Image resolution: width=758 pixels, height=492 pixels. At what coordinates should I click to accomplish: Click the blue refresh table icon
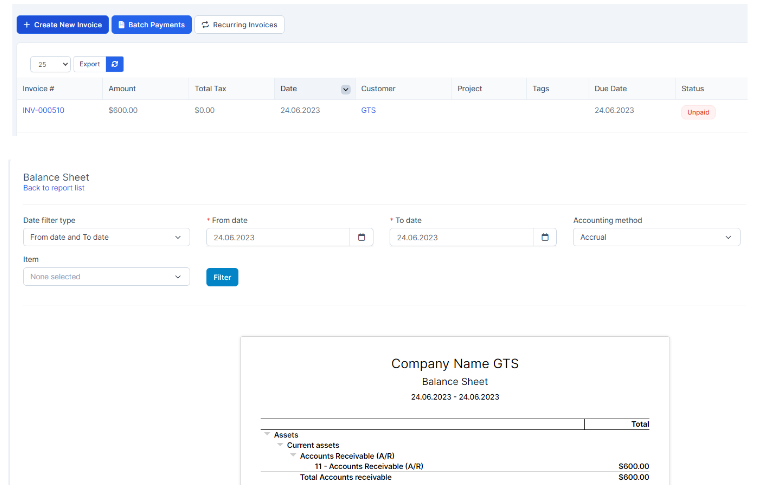pyautogui.click(x=115, y=64)
